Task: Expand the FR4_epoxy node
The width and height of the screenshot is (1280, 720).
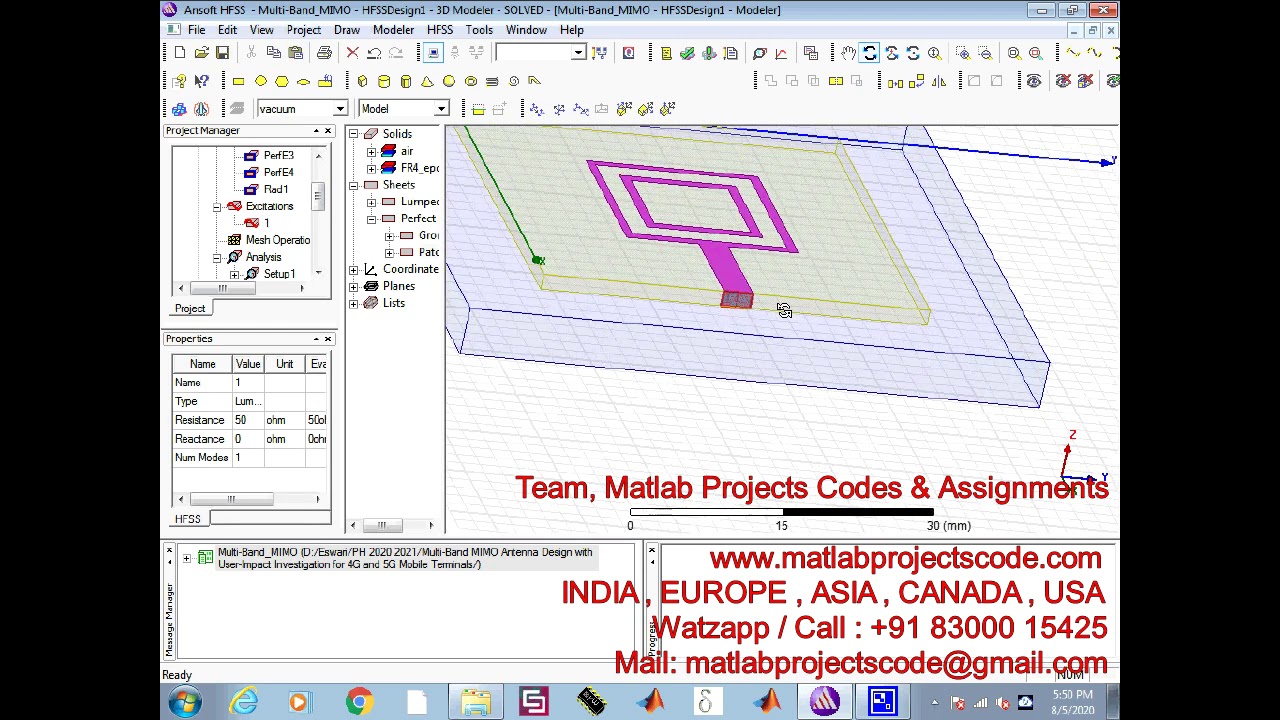Action: coord(372,168)
